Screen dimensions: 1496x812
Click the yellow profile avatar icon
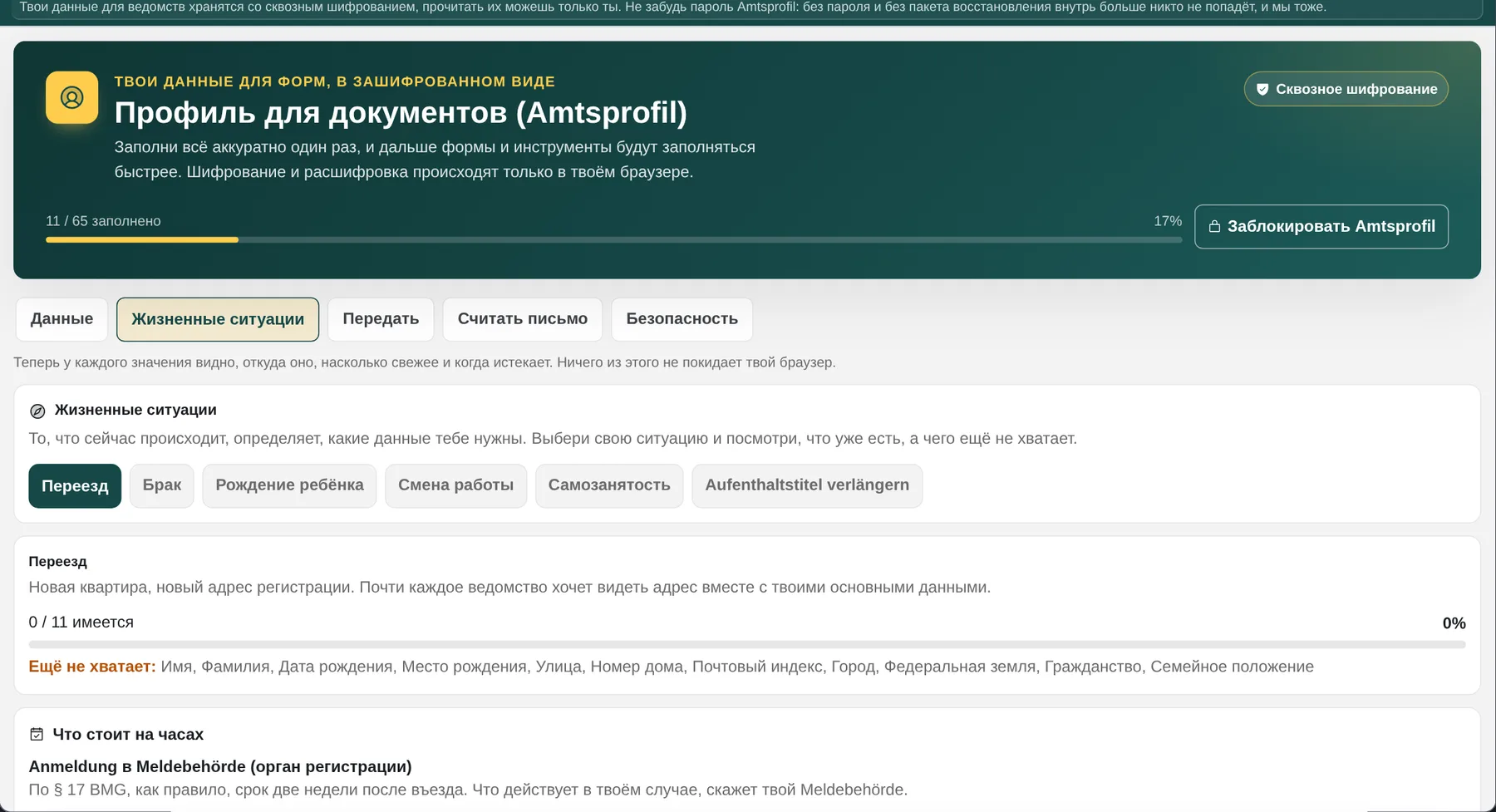tap(71, 97)
